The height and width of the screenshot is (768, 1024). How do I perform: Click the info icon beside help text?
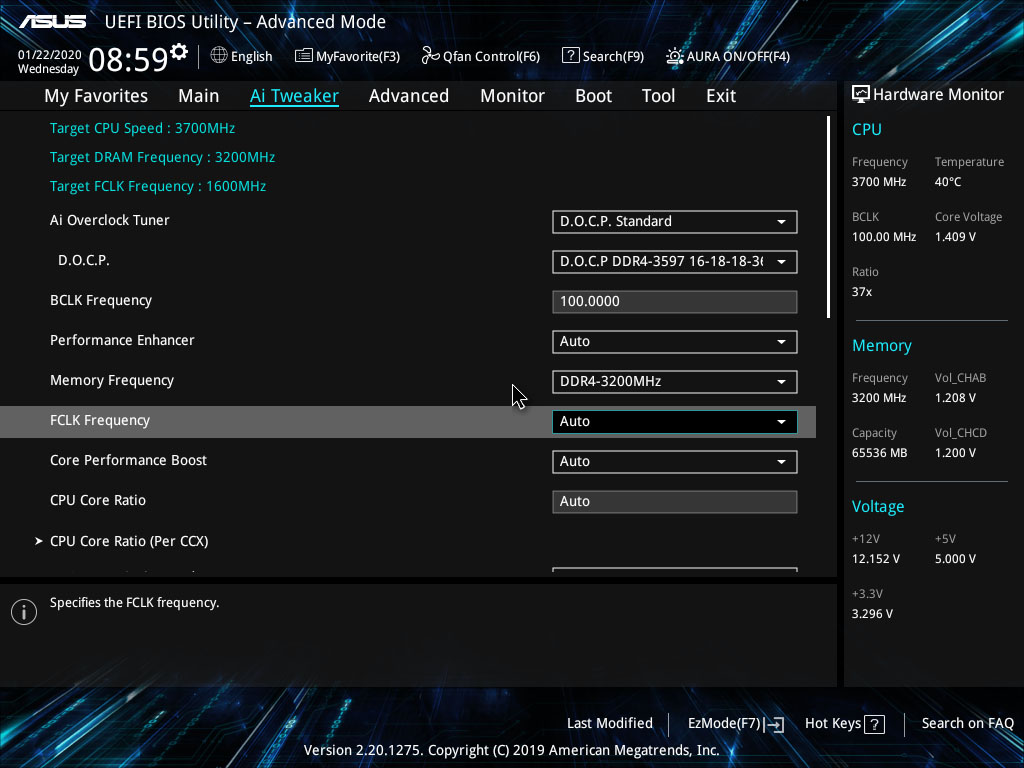(x=24, y=612)
